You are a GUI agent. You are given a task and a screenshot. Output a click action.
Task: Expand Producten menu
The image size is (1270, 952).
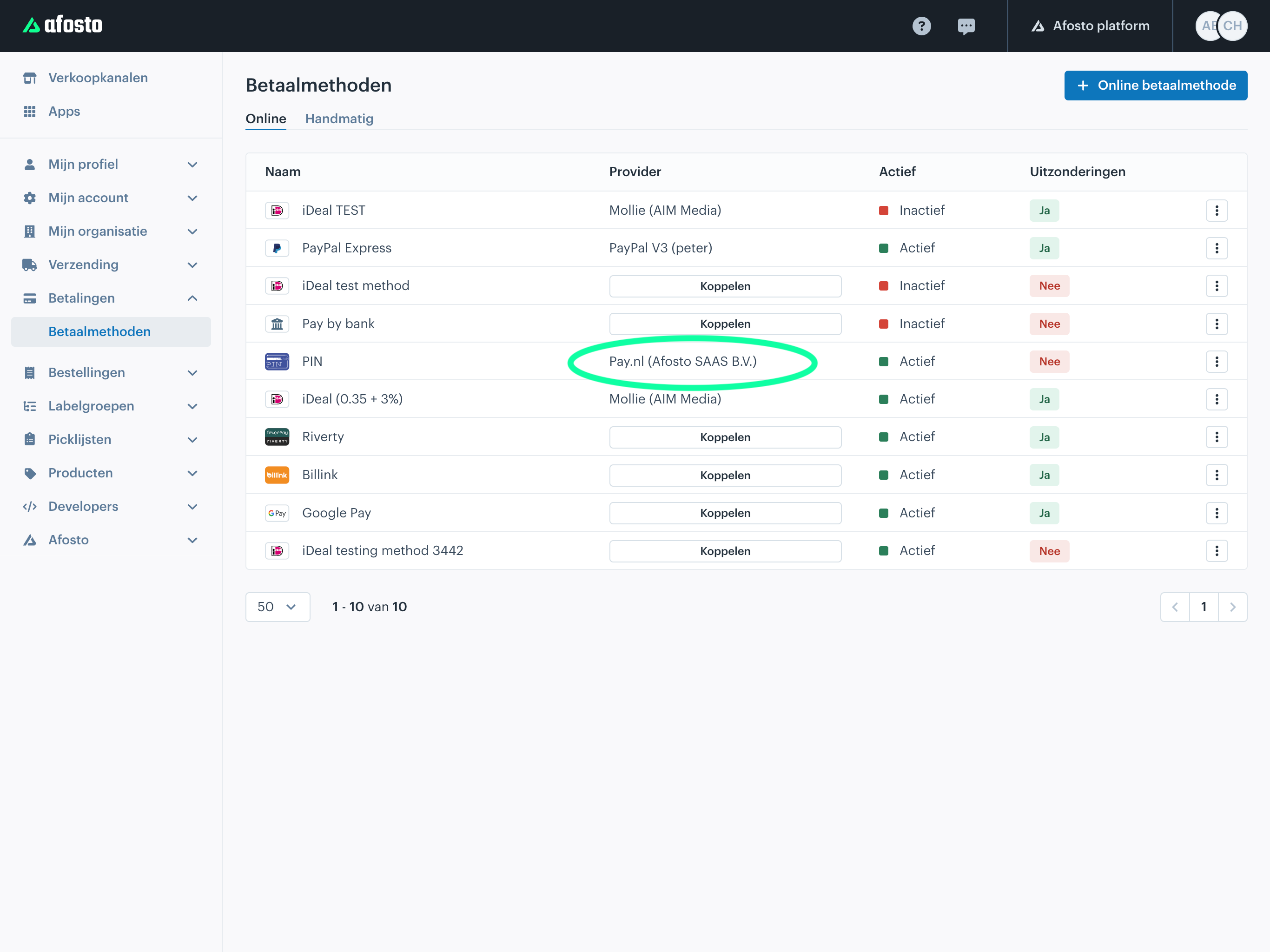coord(111,473)
